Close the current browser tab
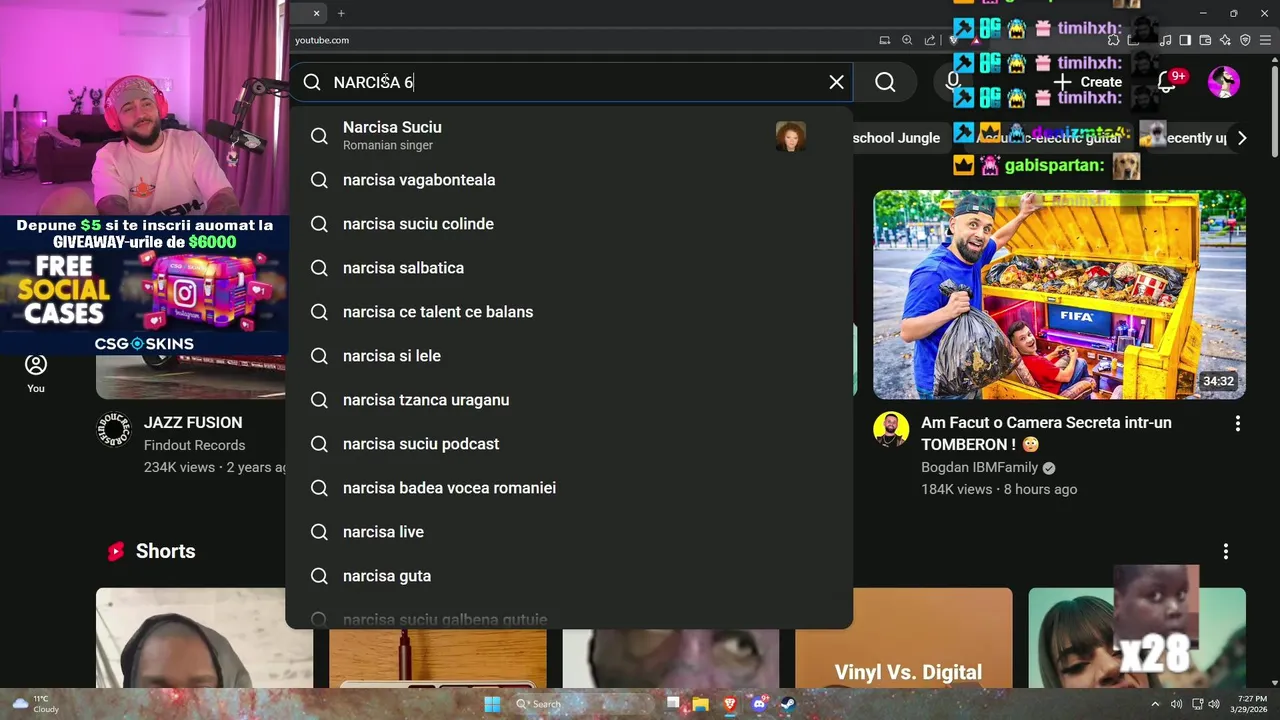The height and width of the screenshot is (720, 1280). pyautogui.click(x=317, y=13)
